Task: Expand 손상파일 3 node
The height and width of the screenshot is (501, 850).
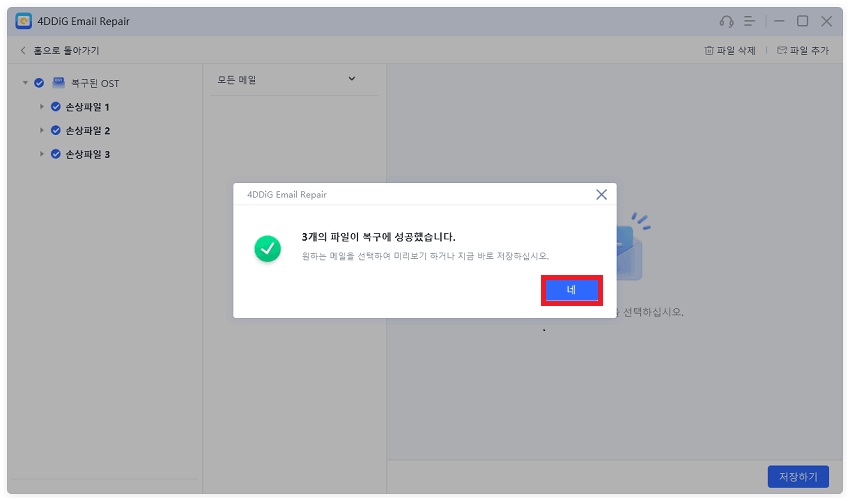Action: coord(41,154)
